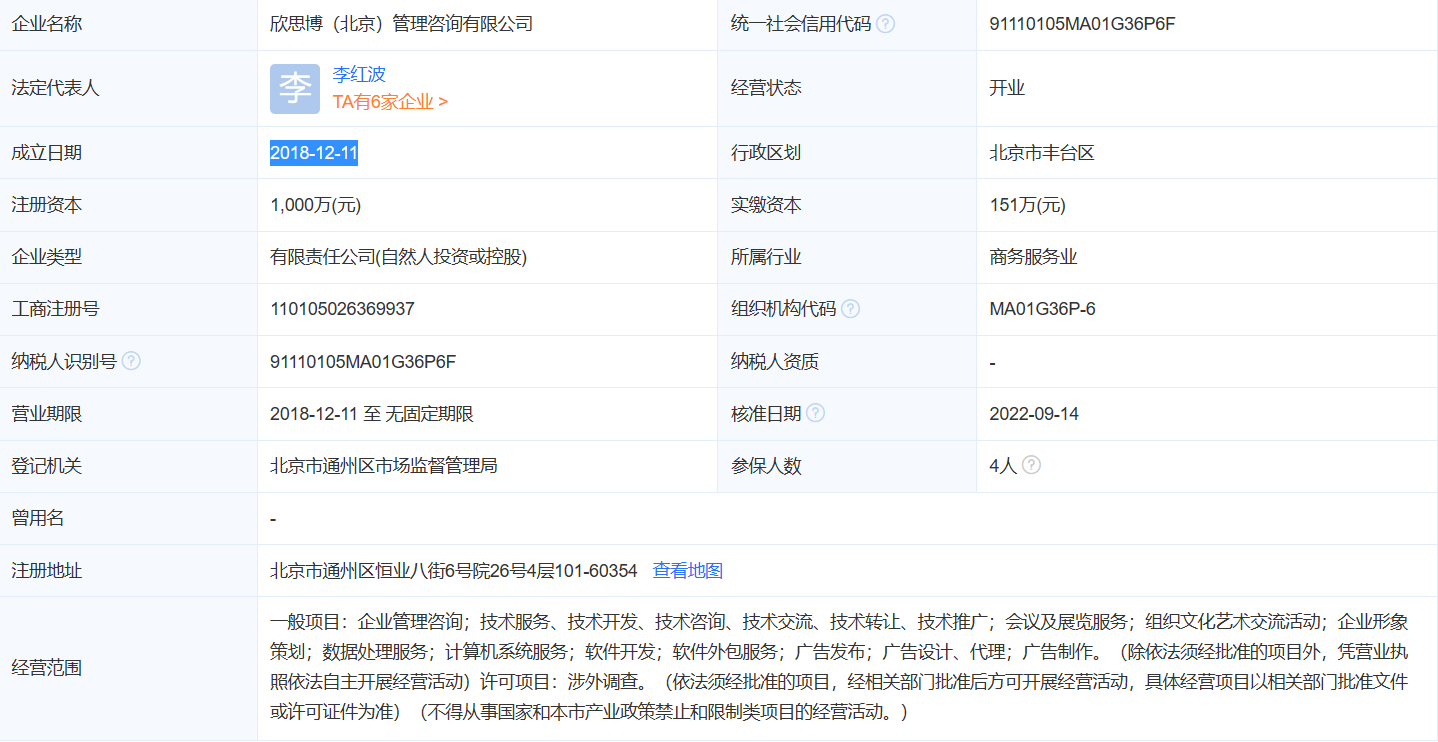Click the 李 avatar thumbnail
1438x742 pixels.
point(295,88)
